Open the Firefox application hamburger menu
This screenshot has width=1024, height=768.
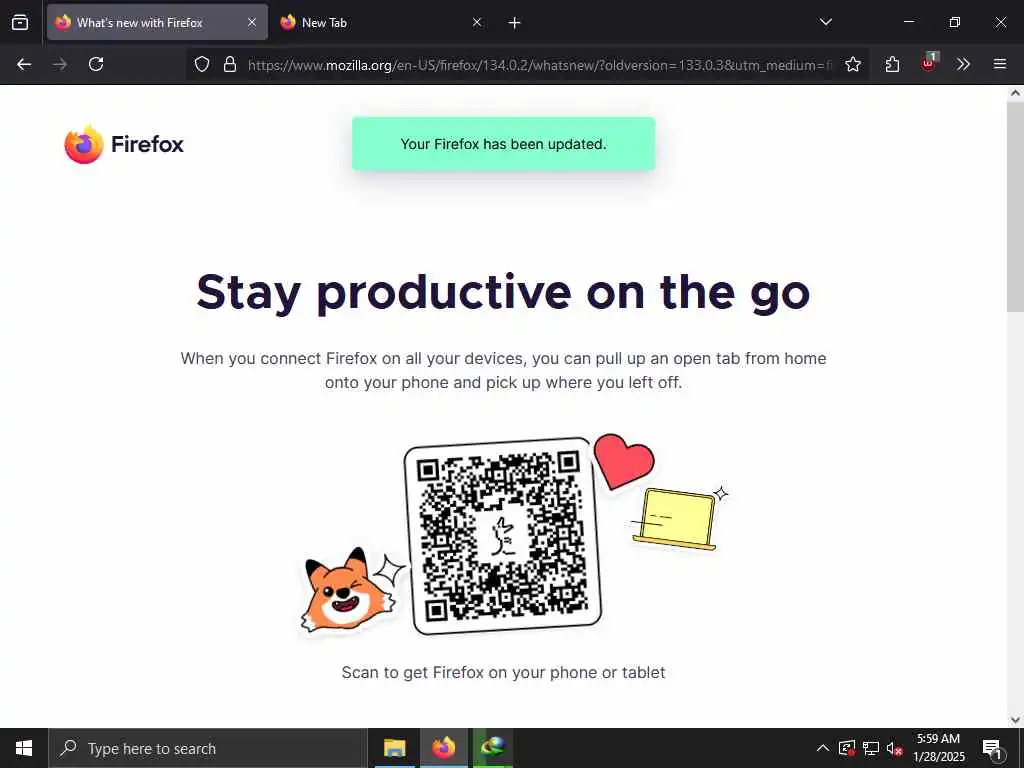tap(999, 64)
